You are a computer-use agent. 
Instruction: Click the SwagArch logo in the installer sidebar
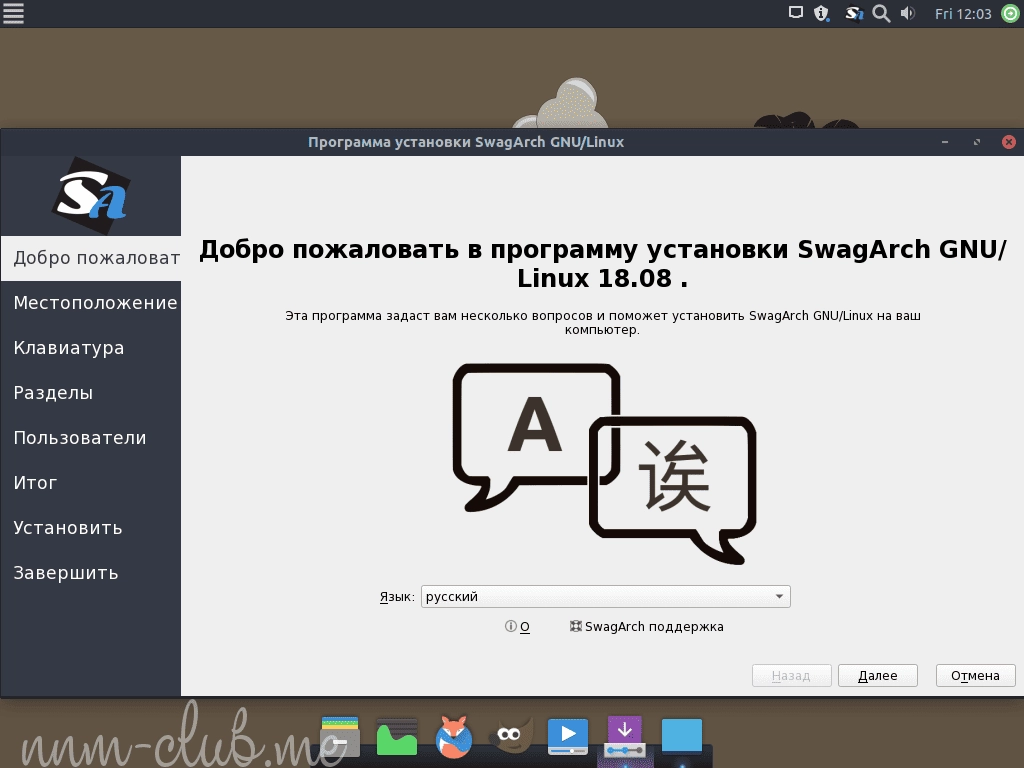[x=91, y=195]
